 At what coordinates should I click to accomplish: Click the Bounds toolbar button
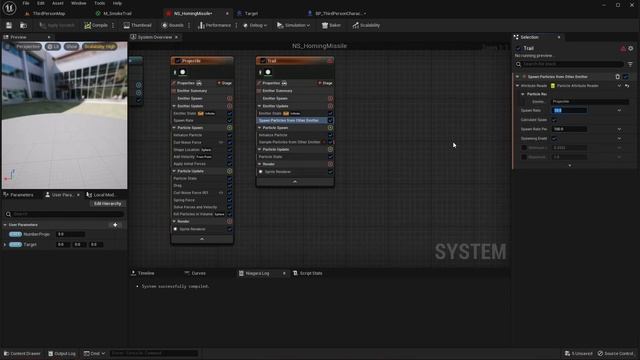point(173,25)
